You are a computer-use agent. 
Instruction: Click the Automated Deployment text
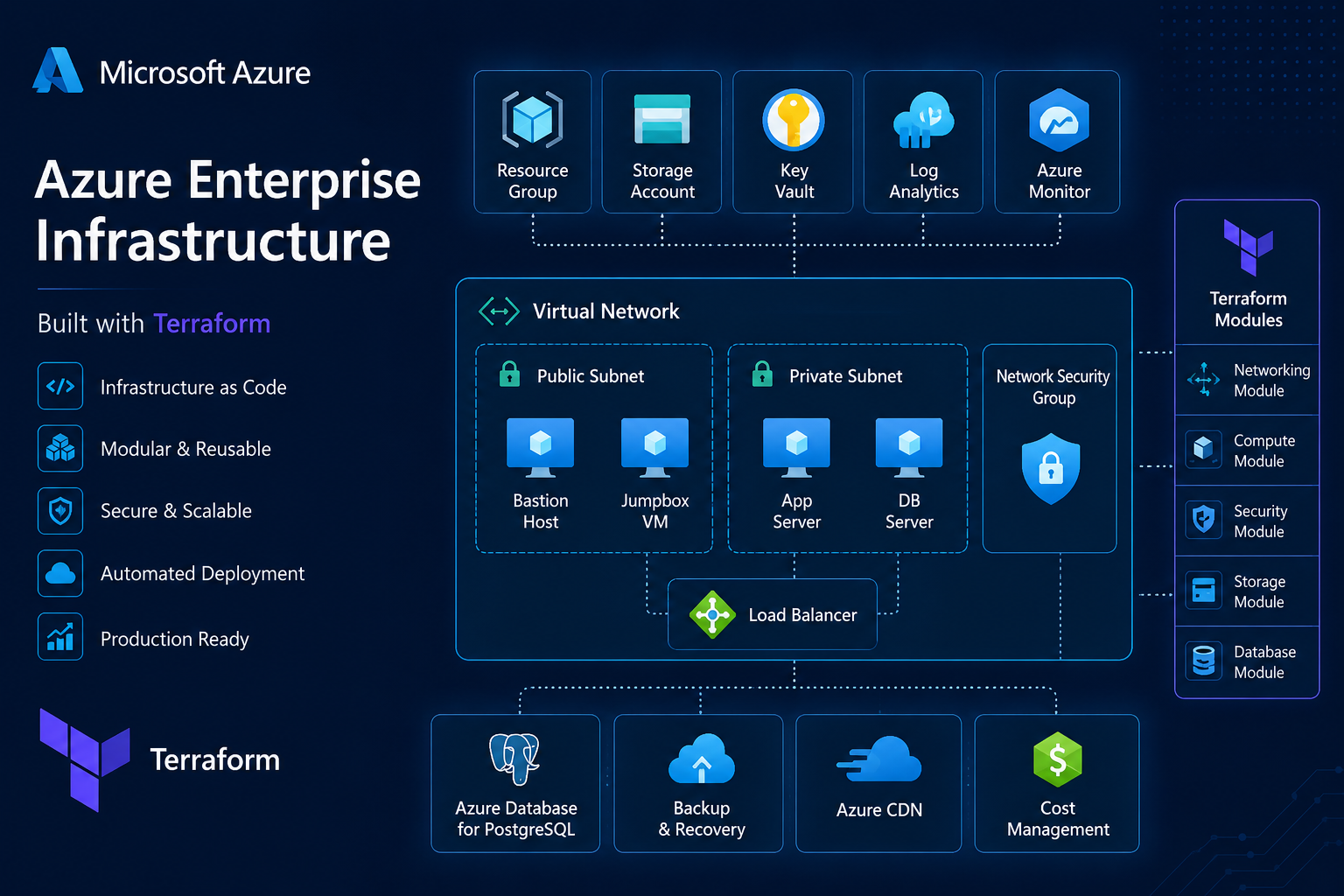tap(202, 574)
